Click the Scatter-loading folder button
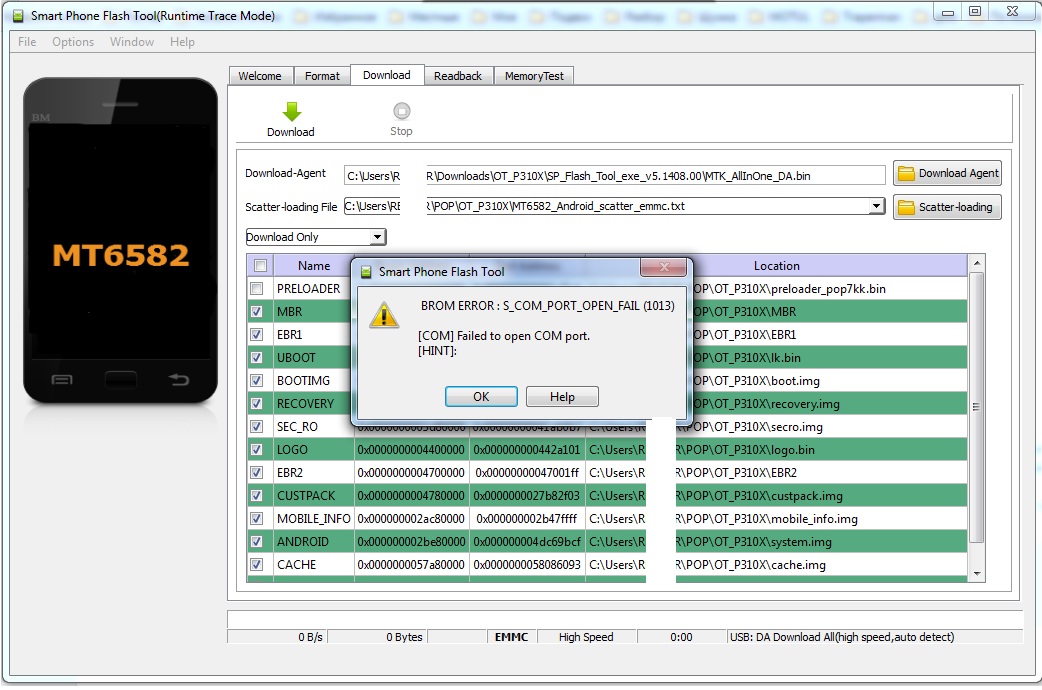Image resolution: width=1042 pixels, height=690 pixels. (x=947, y=207)
